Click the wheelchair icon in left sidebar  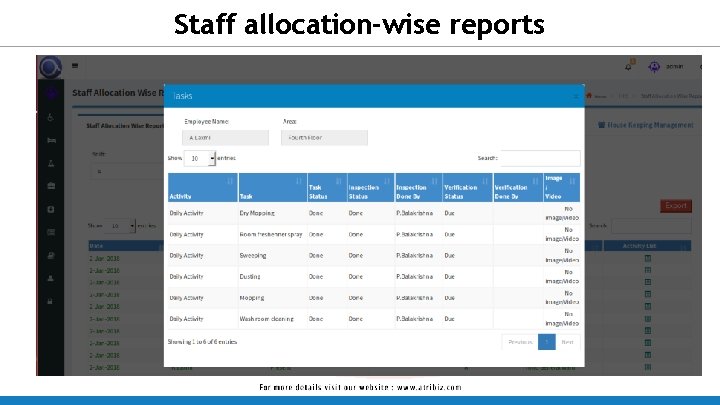pos(51,118)
